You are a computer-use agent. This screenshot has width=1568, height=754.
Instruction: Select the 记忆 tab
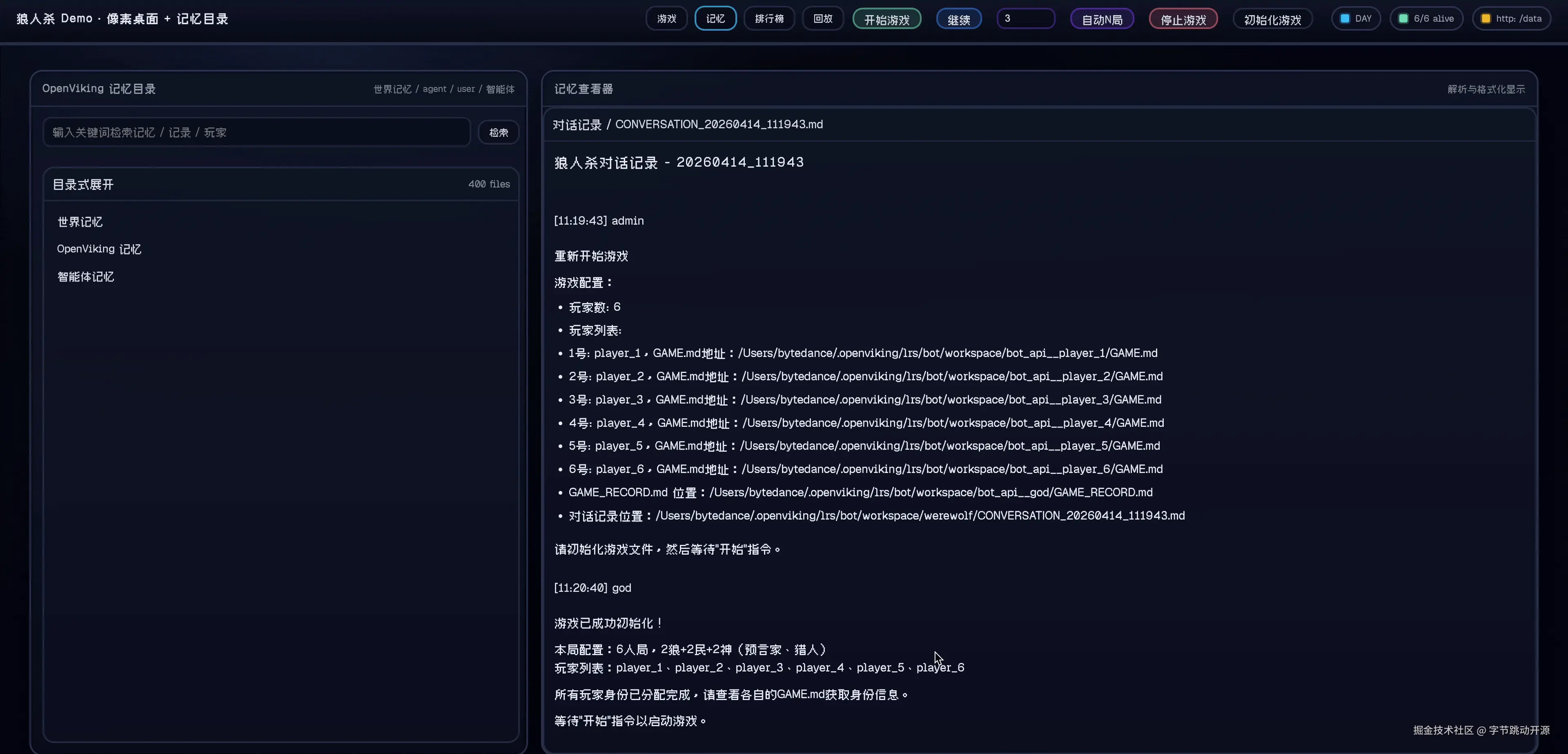coord(715,18)
